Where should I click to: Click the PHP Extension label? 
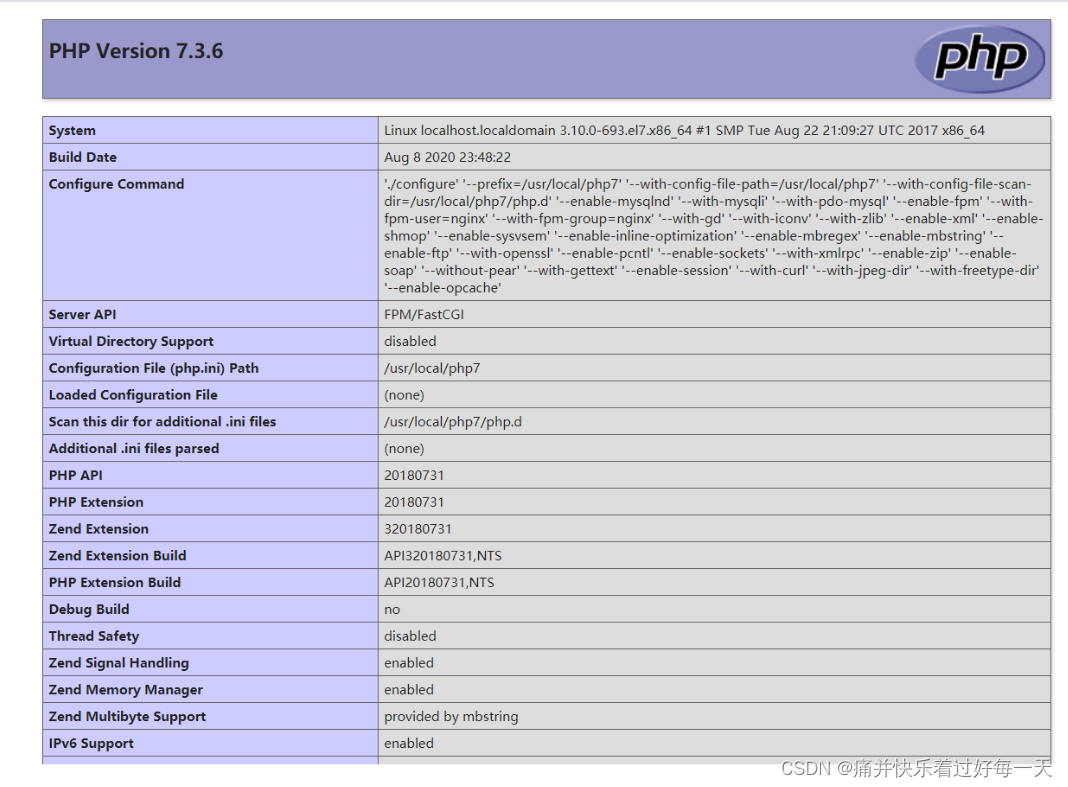96,502
